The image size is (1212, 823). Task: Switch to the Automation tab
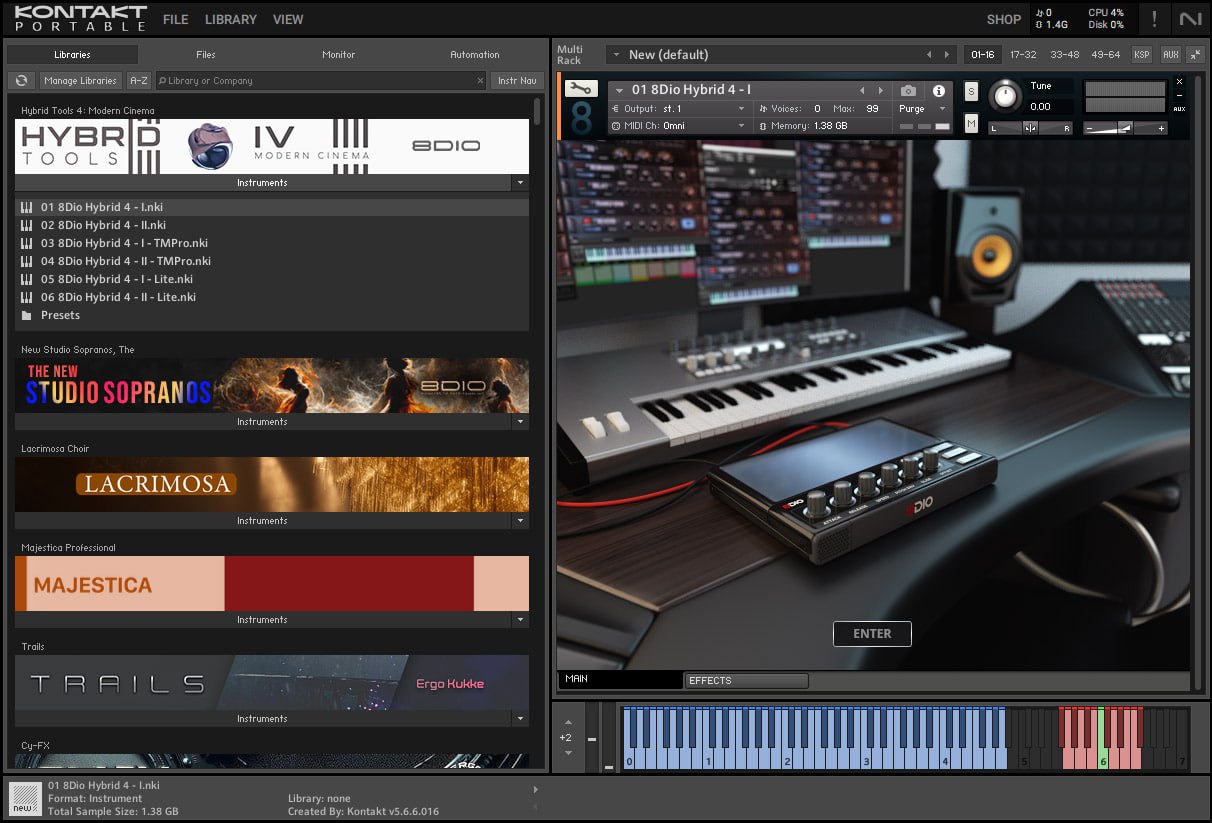(x=475, y=55)
